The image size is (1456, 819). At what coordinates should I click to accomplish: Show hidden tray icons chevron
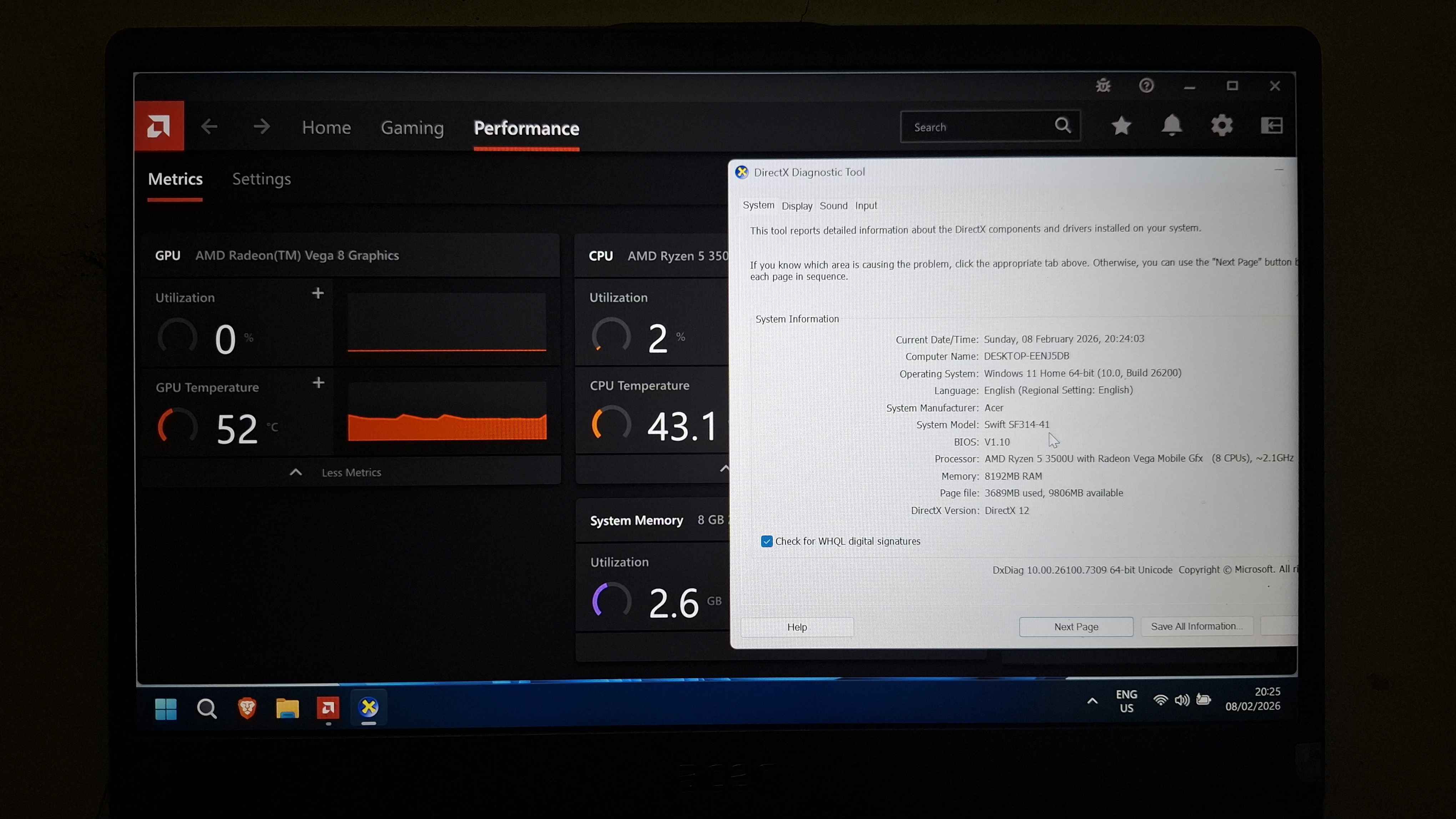[x=1092, y=701]
